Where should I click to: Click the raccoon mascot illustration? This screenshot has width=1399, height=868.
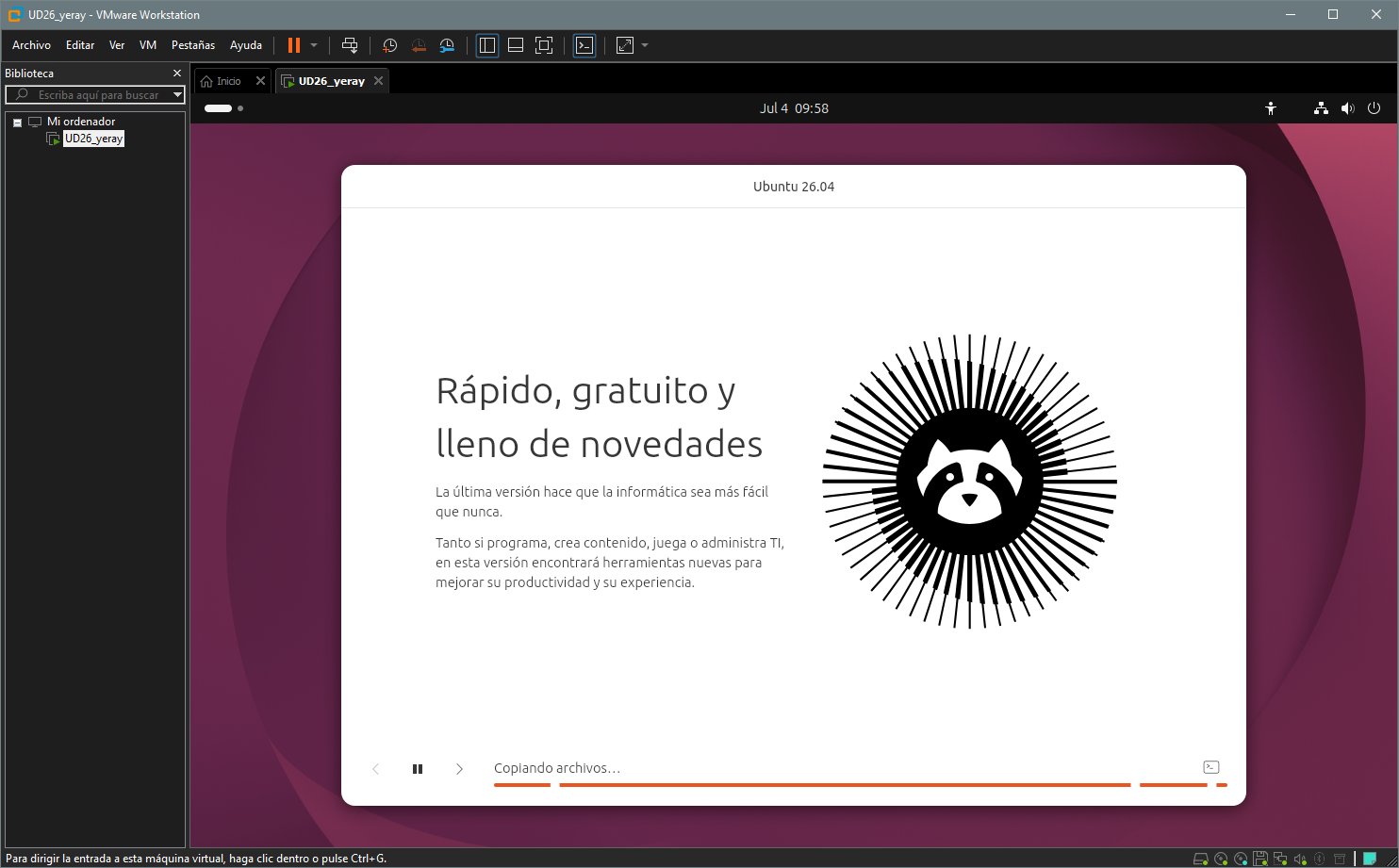point(969,481)
